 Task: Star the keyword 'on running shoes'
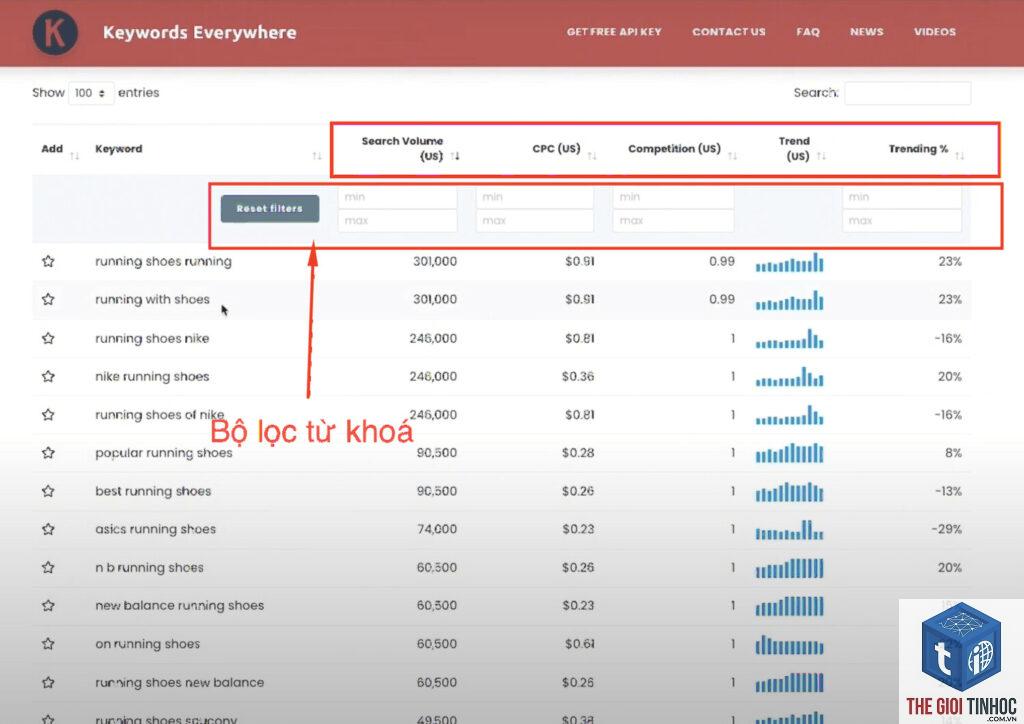(x=48, y=644)
